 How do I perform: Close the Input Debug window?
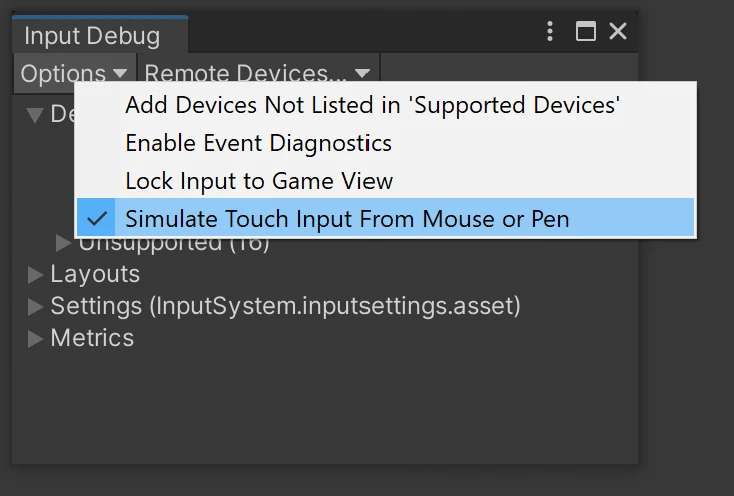point(618,32)
